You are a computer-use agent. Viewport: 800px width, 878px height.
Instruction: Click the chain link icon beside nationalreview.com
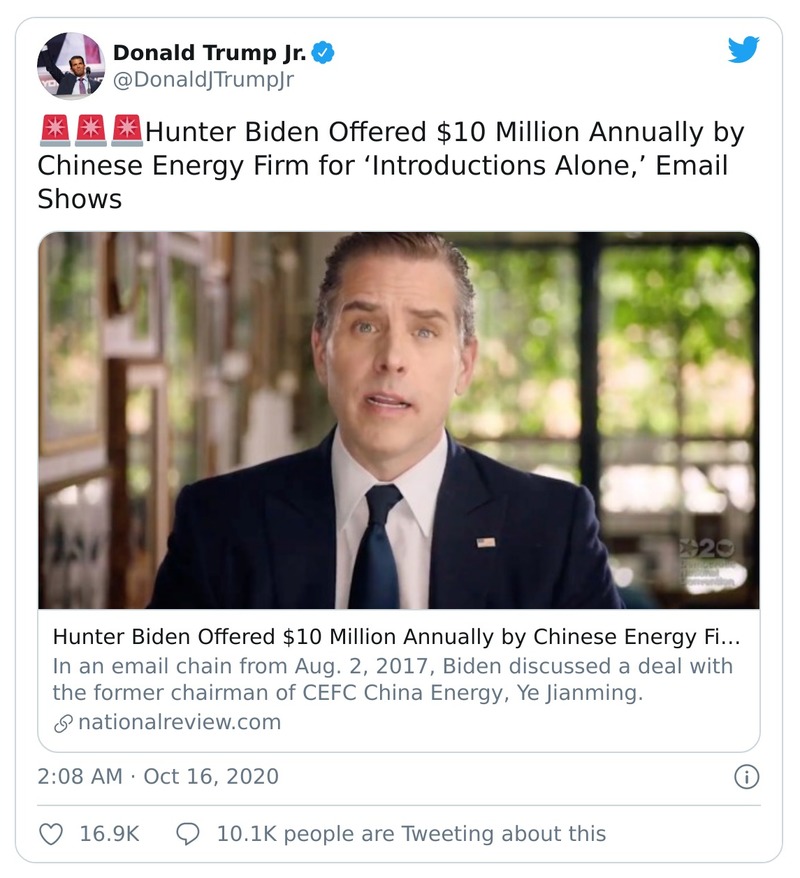[x=62, y=722]
